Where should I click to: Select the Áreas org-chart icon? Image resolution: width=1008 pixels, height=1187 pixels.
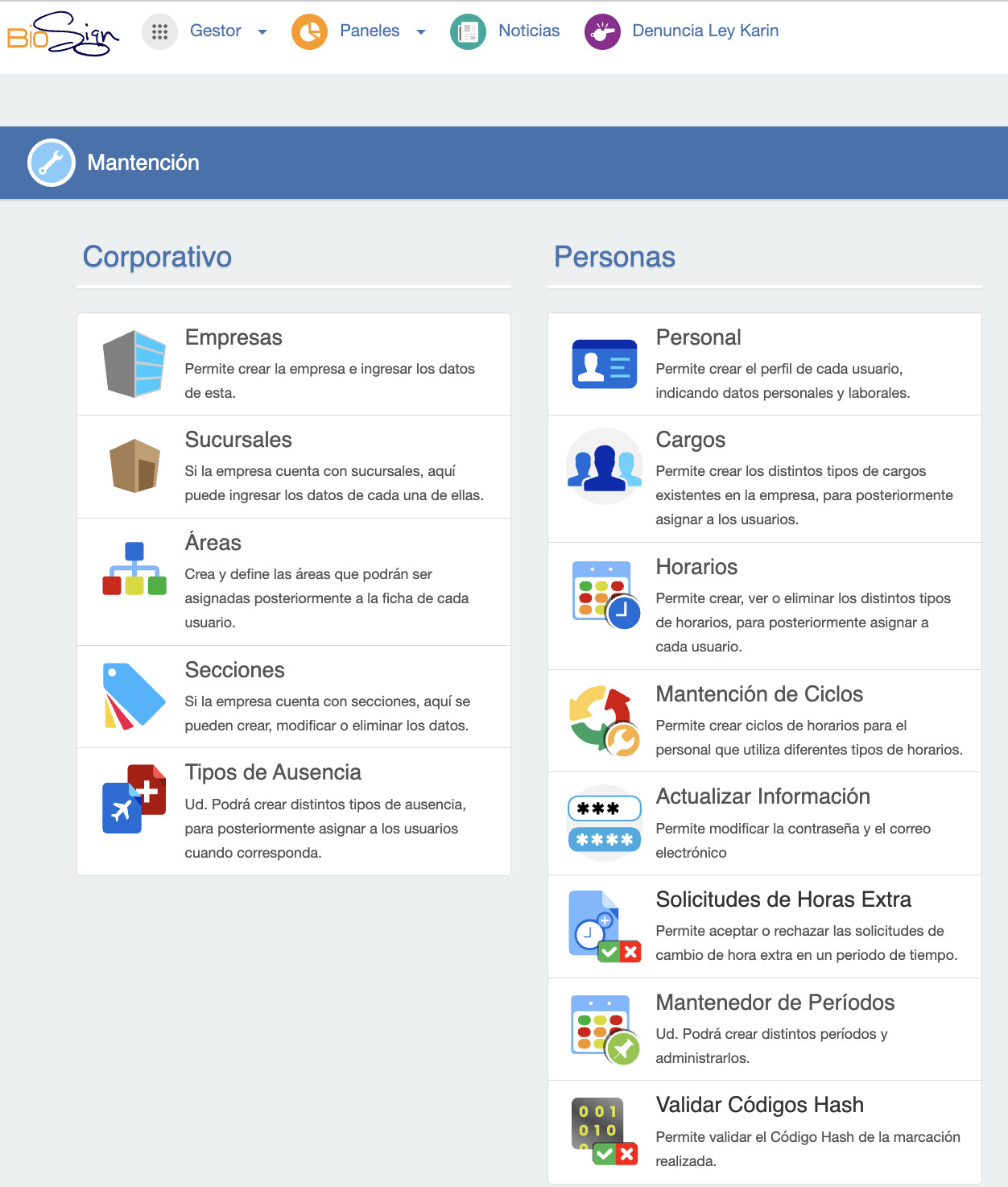[134, 569]
